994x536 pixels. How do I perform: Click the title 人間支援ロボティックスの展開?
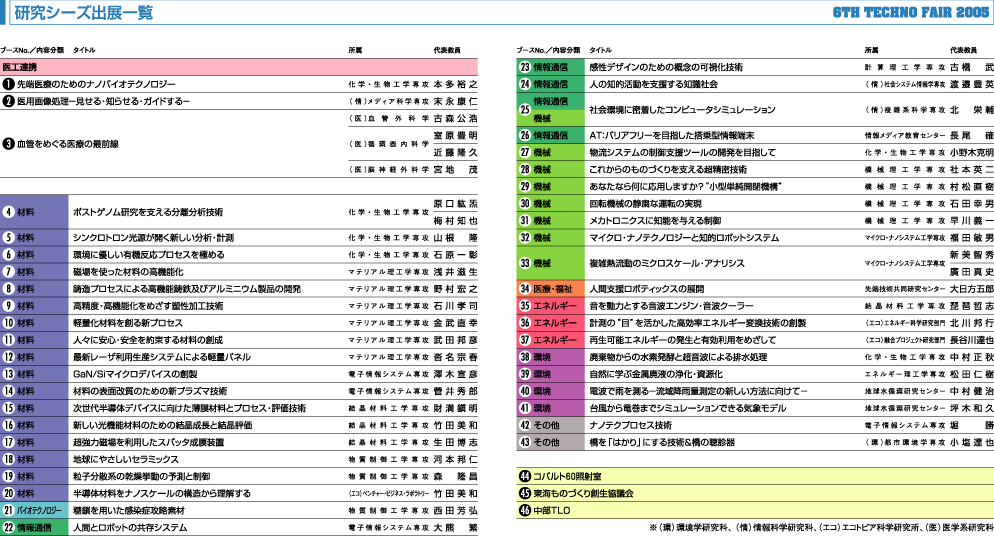tap(647, 289)
